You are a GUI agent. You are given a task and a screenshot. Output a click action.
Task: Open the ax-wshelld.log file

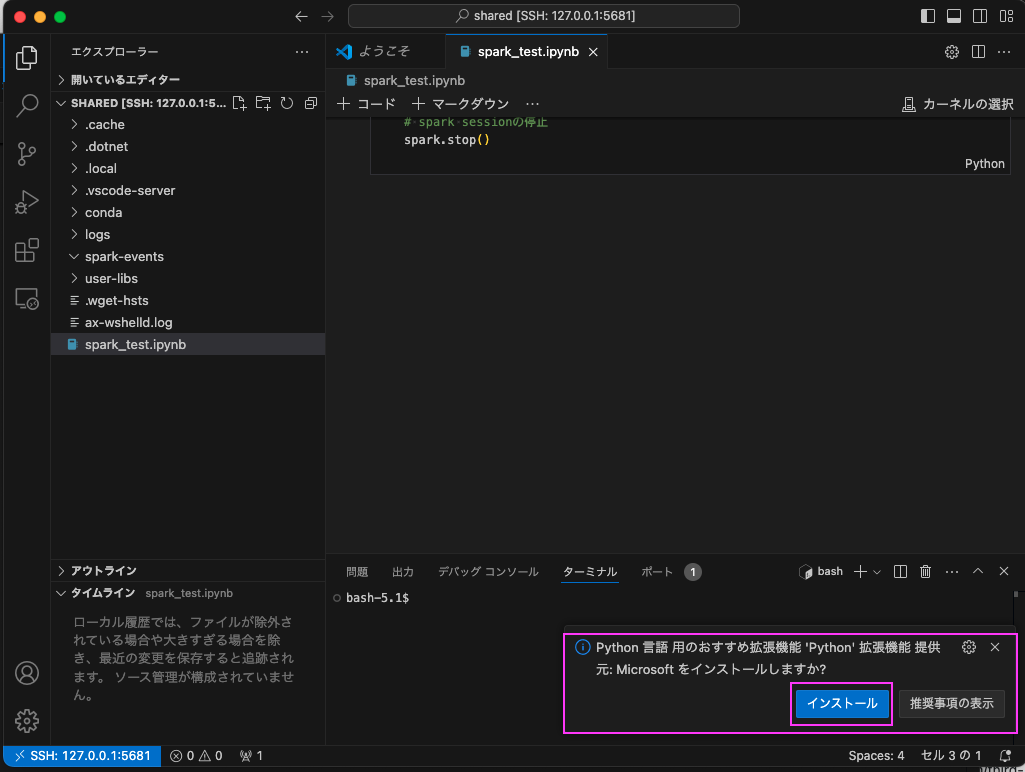pos(188,322)
